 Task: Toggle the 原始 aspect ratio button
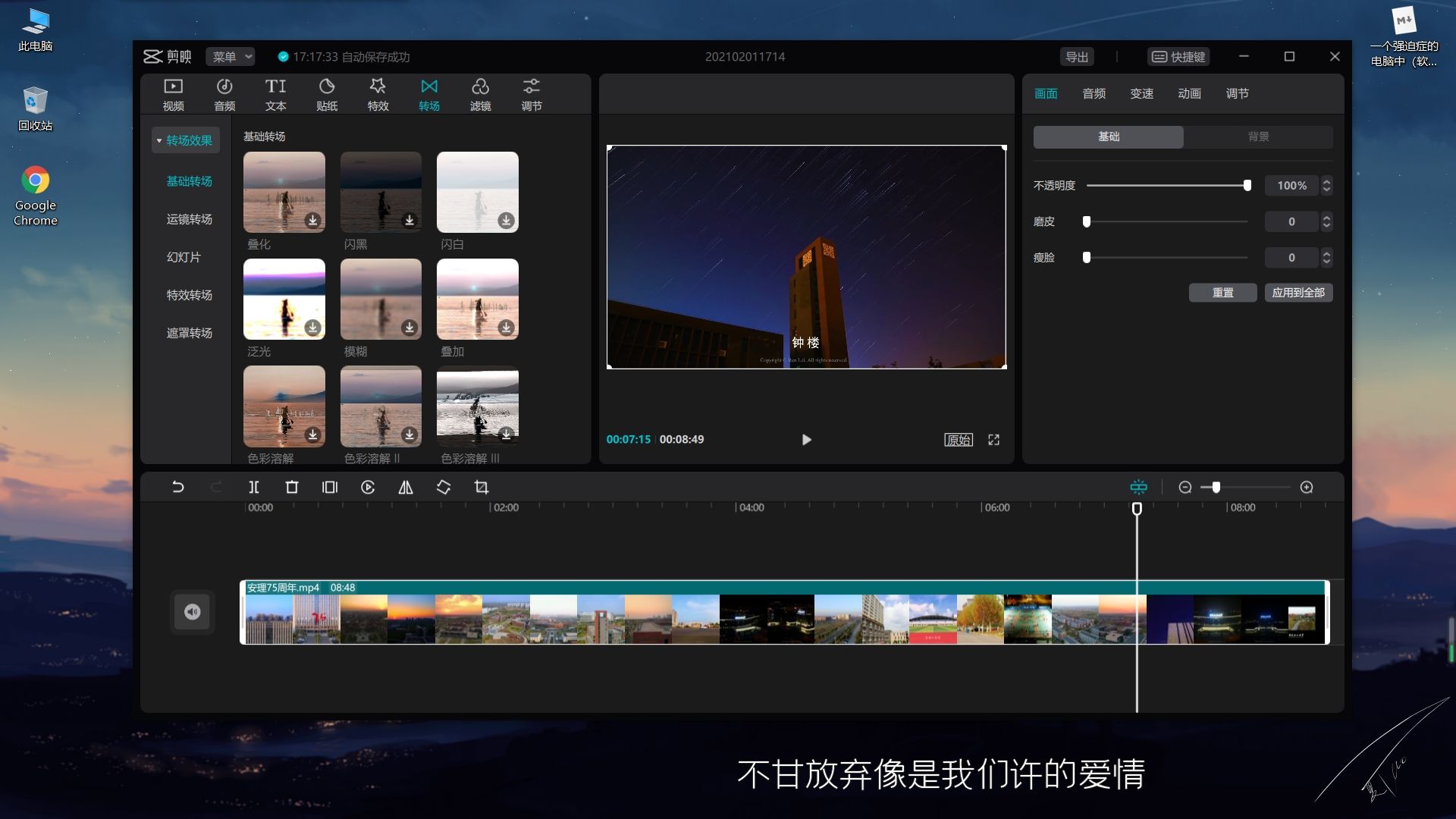pos(959,440)
